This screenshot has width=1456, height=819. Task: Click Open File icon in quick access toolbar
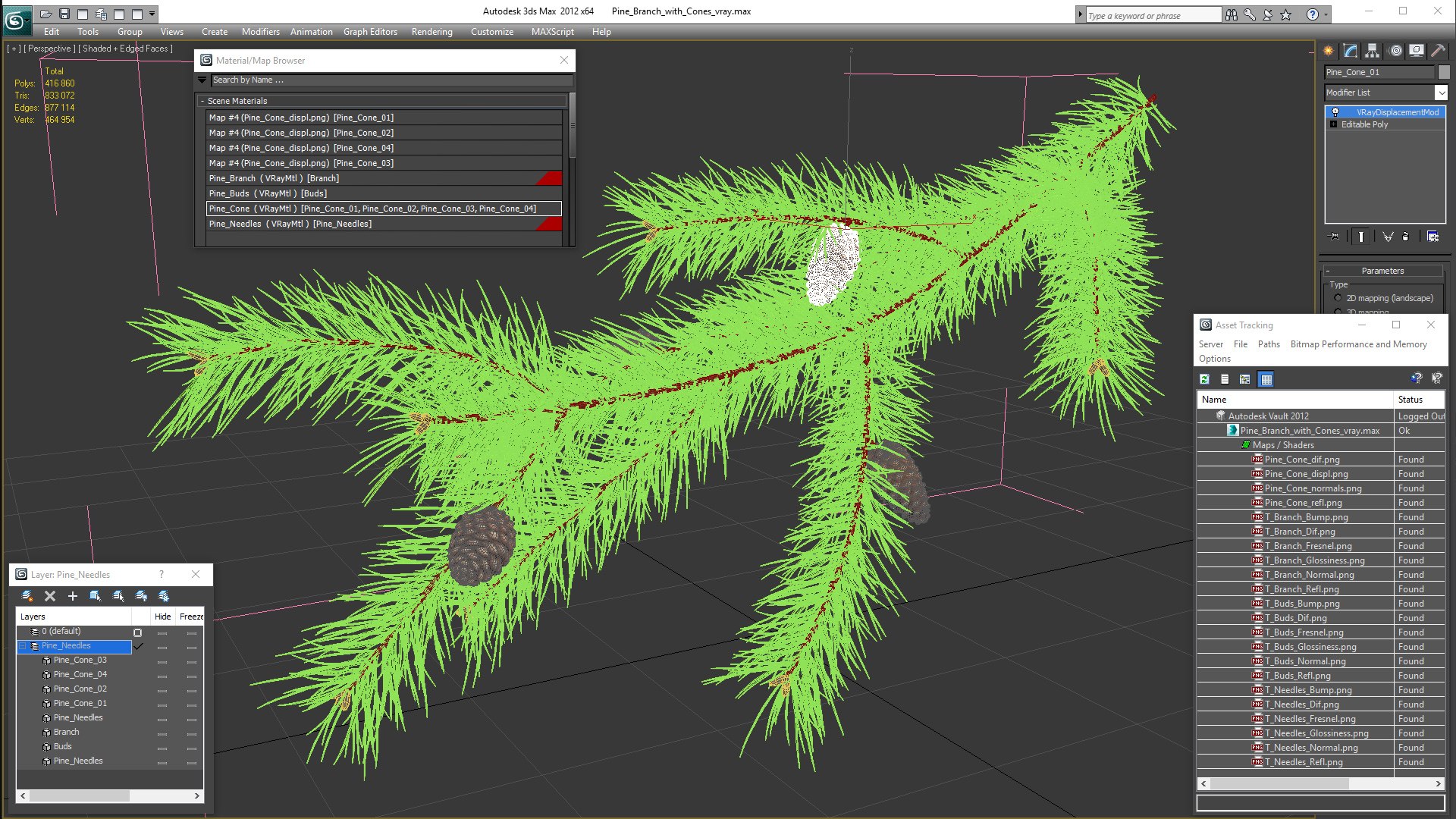[46, 14]
